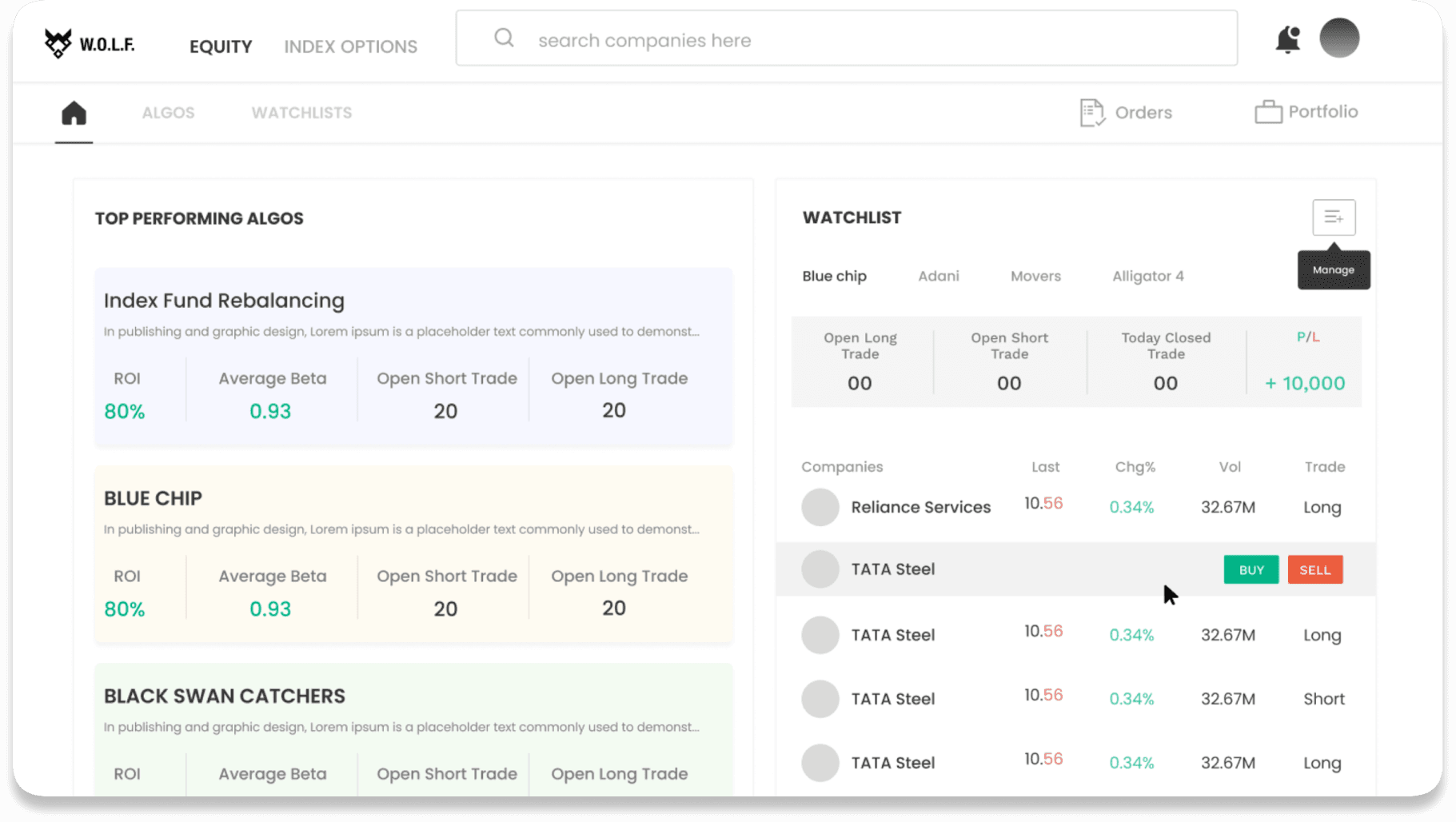The width and height of the screenshot is (1456, 822).
Task: Click Reliance Services 32.67M volume
Action: [x=1228, y=507]
